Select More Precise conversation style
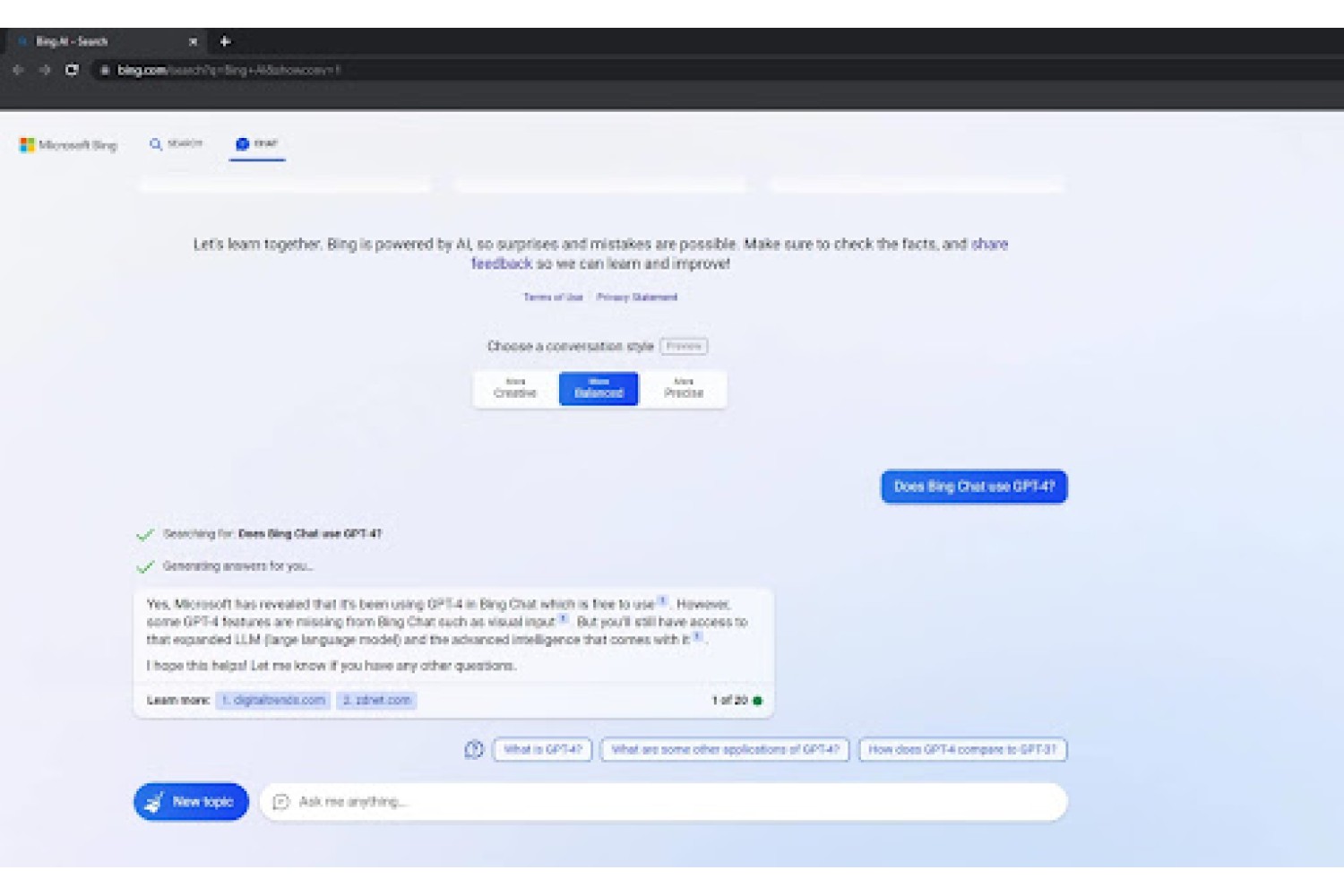 tap(684, 388)
